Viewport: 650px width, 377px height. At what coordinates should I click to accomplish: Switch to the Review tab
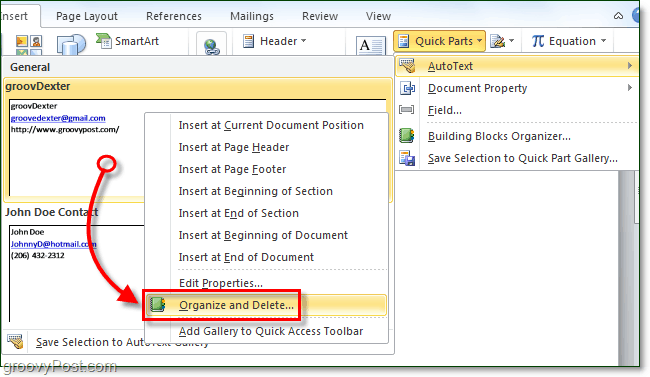point(320,16)
